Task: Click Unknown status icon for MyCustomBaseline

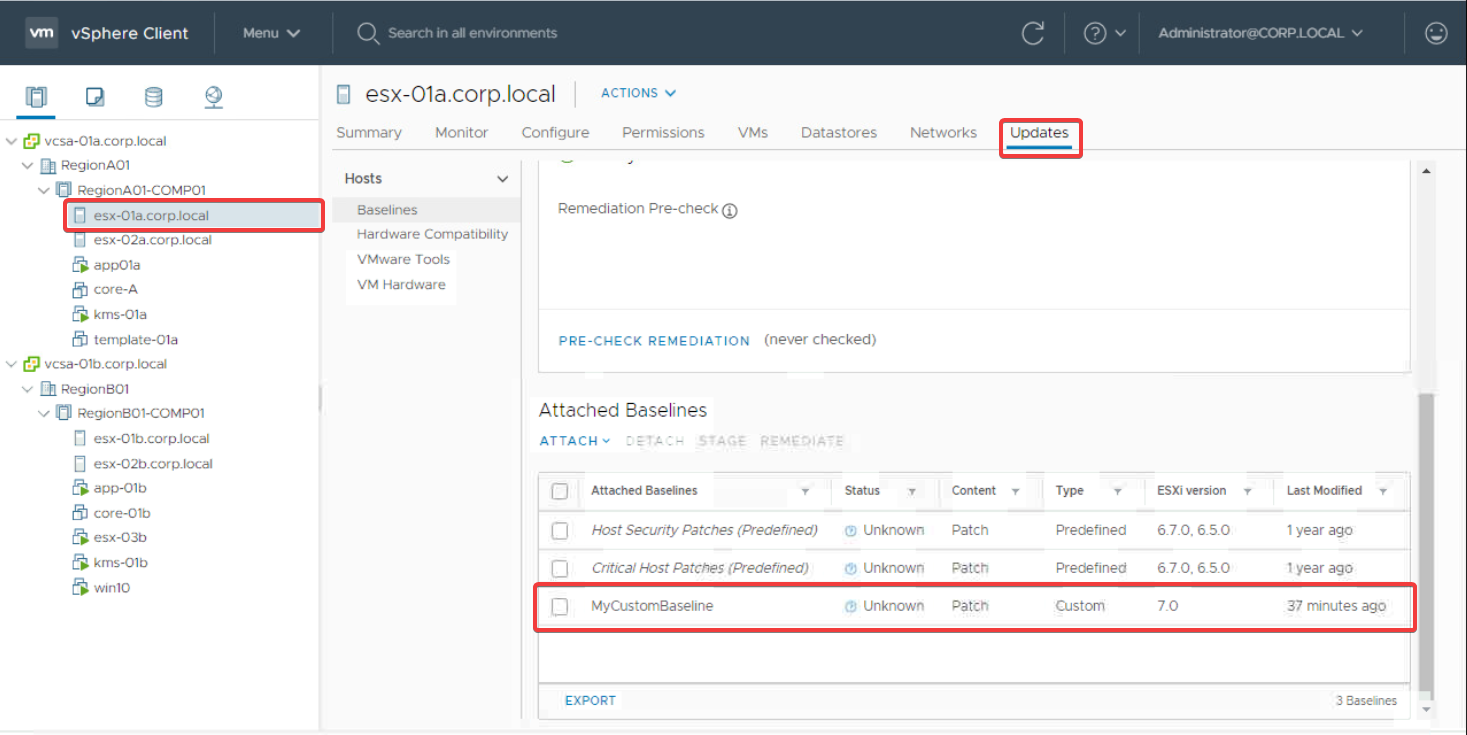Action: pos(851,606)
